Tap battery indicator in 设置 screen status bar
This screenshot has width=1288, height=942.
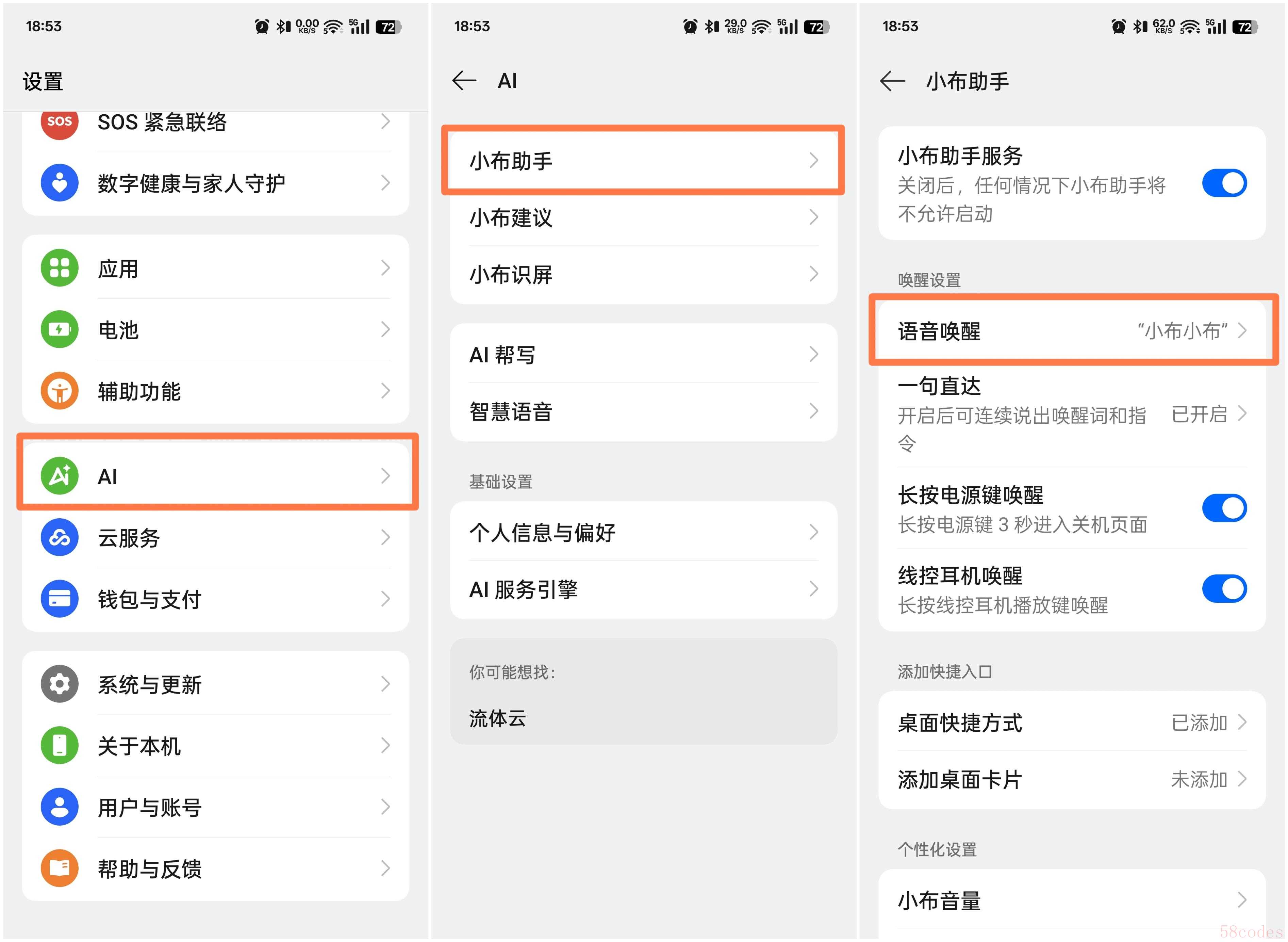click(389, 27)
